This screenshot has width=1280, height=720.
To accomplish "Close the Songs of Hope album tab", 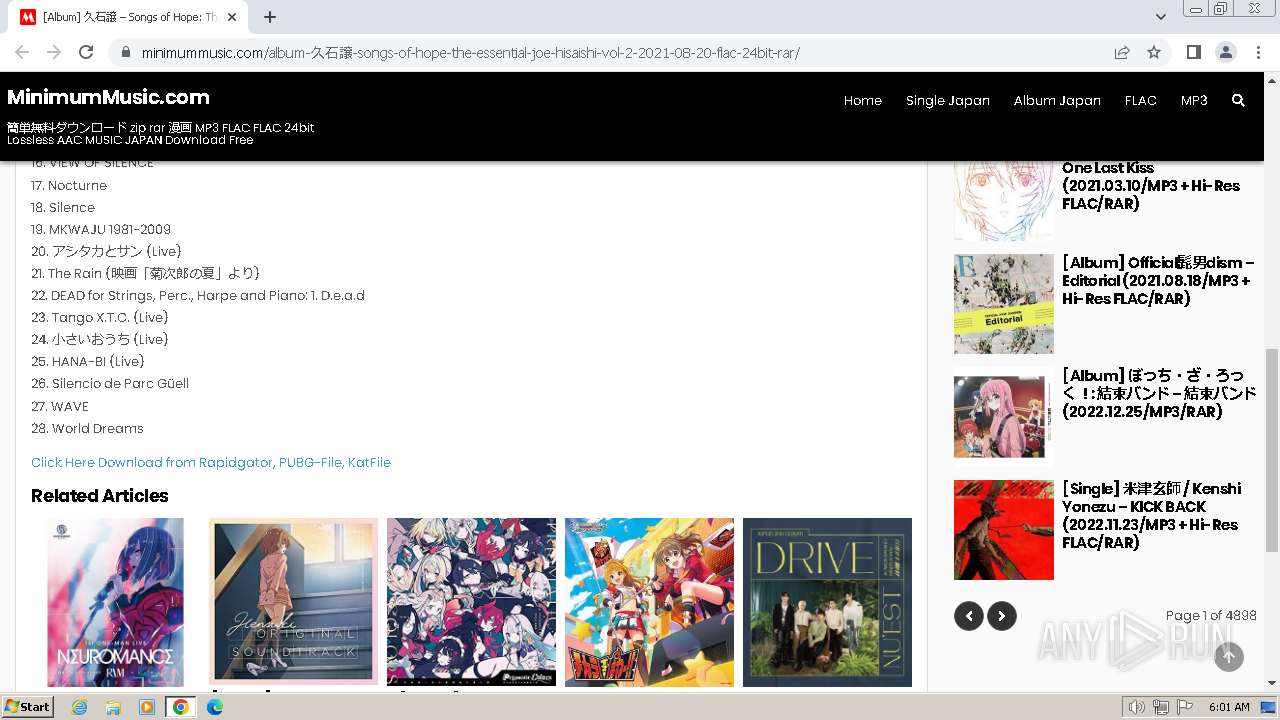I will 232,17.
